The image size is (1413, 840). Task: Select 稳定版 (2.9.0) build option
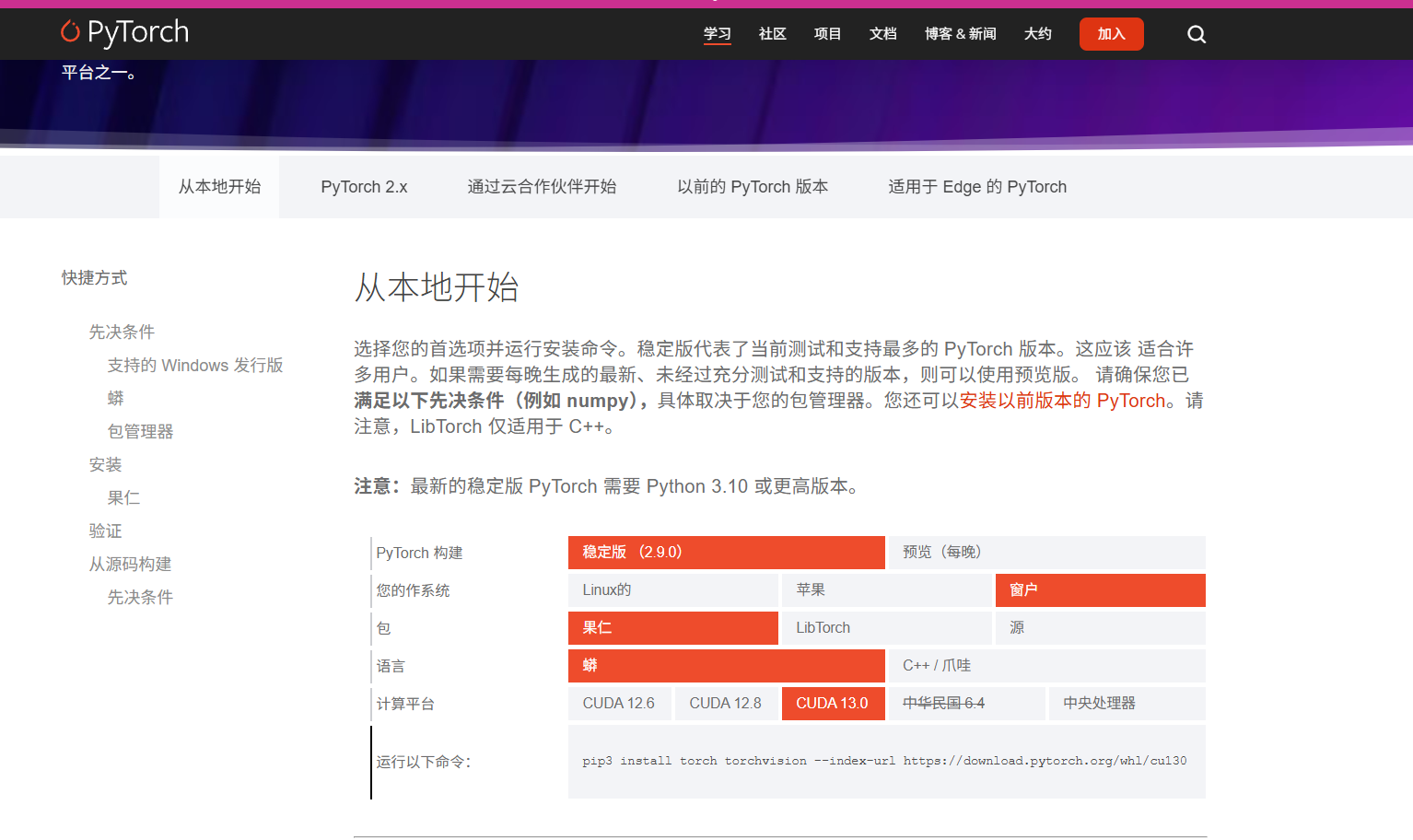727,553
